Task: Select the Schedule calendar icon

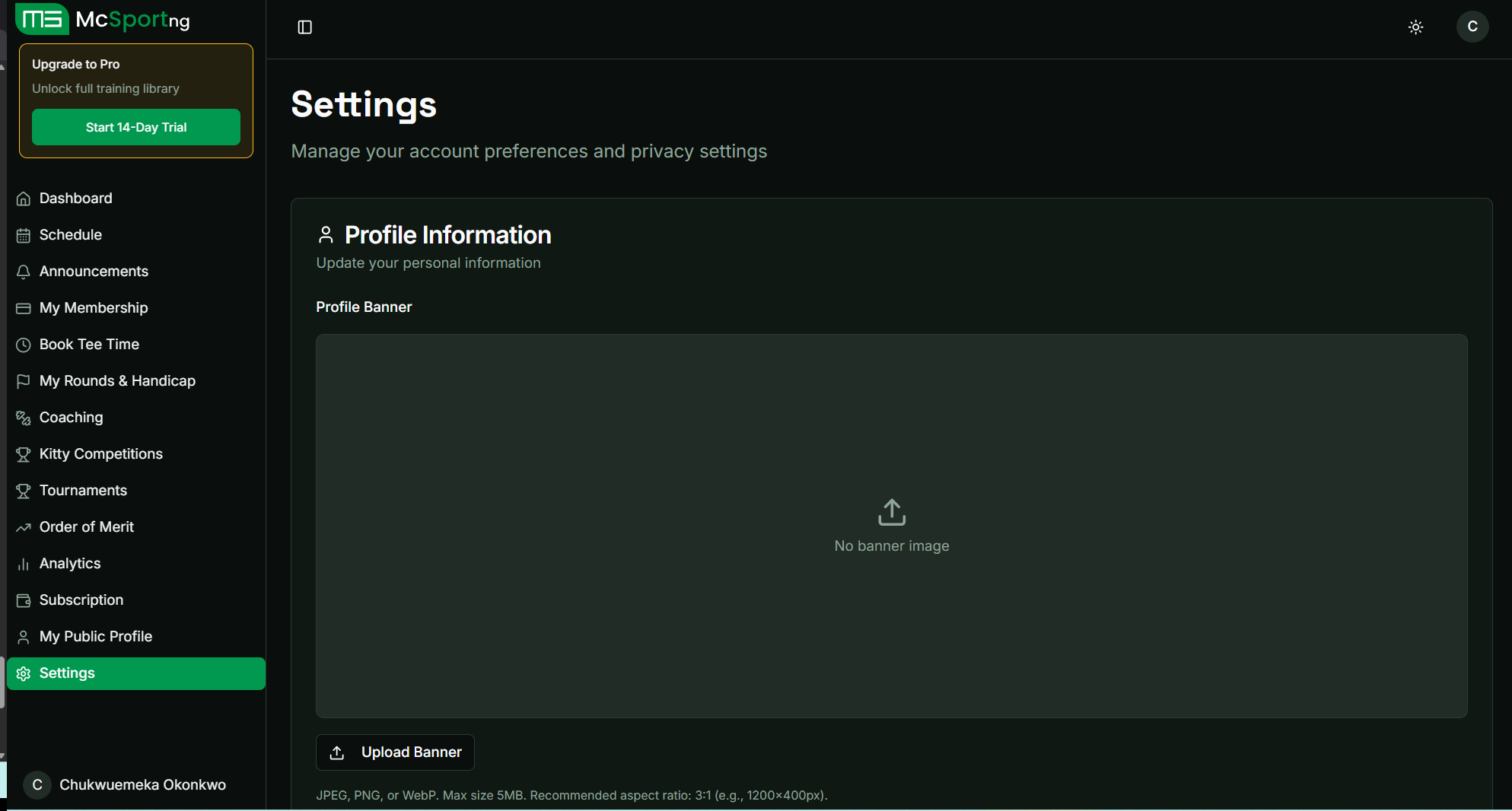Action: click(24, 234)
